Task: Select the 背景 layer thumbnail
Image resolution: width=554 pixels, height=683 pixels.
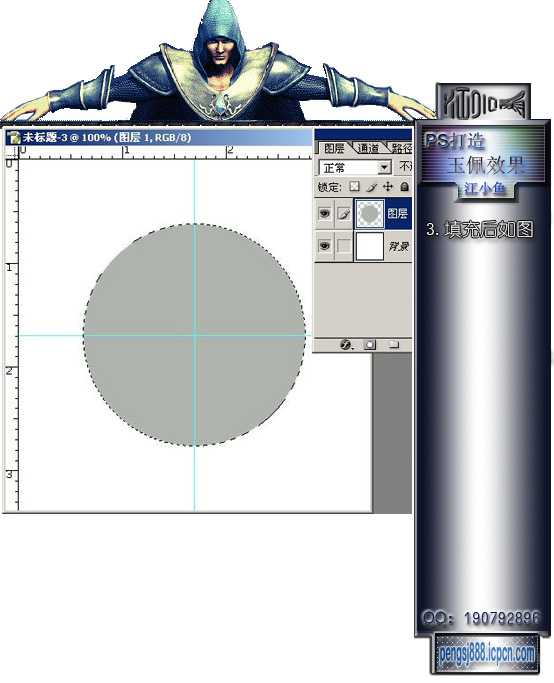Action: (369, 246)
